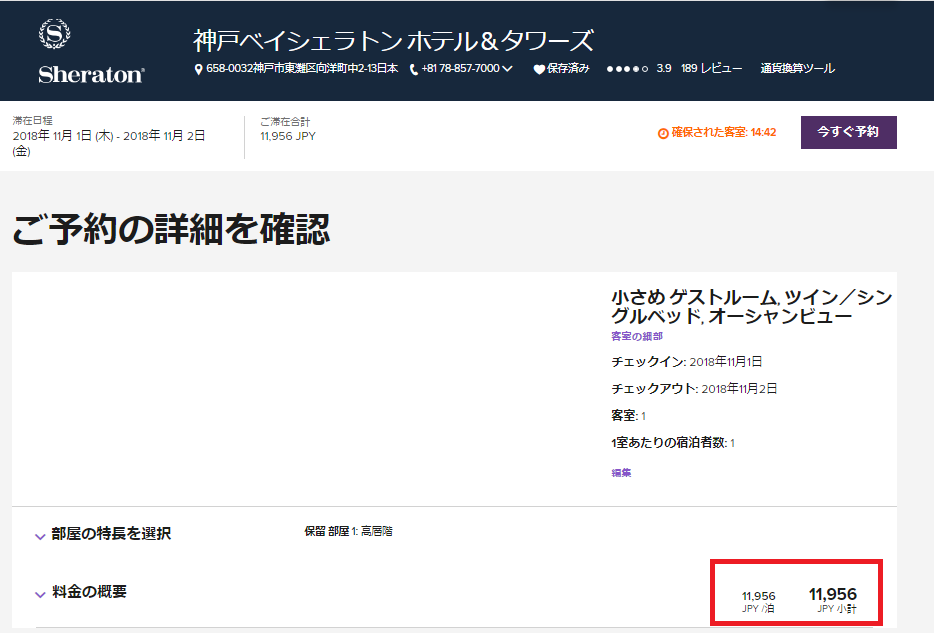Click the 11,956 JPY 小計 subtotal
Viewport: 934px width, 633px height.
click(x=833, y=600)
